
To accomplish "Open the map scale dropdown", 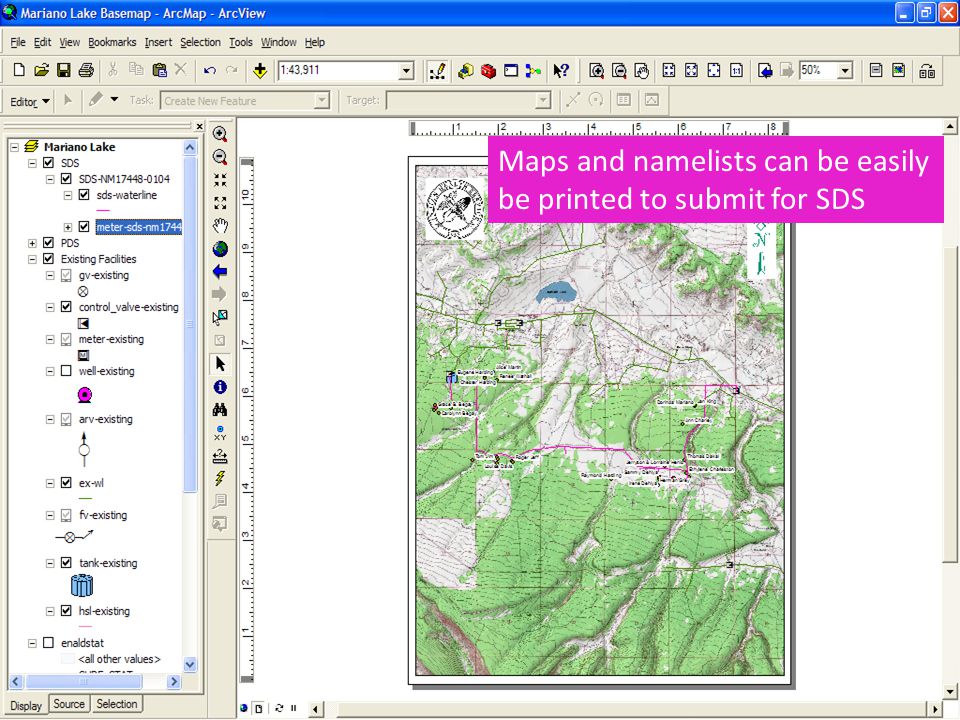I will [407, 71].
